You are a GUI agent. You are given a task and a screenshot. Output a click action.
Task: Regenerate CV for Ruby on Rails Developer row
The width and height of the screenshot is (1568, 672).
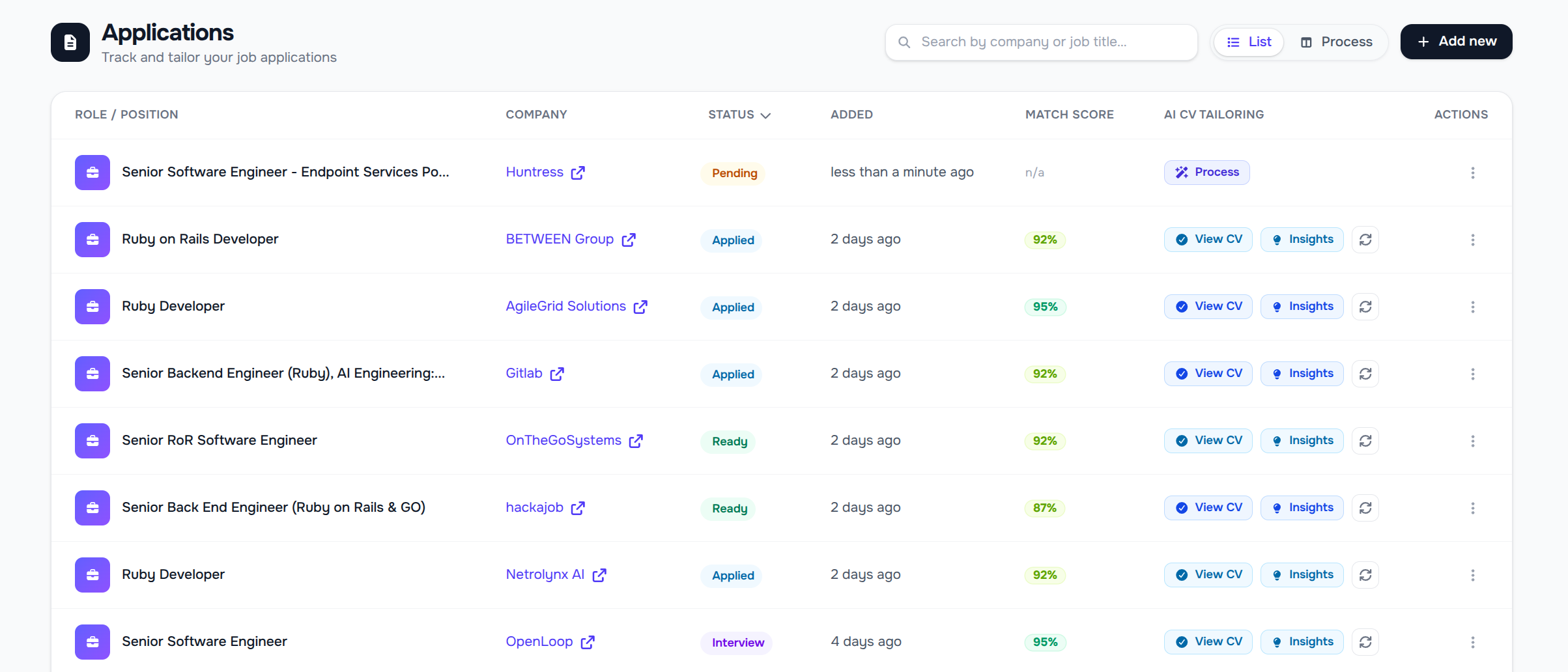(1365, 240)
